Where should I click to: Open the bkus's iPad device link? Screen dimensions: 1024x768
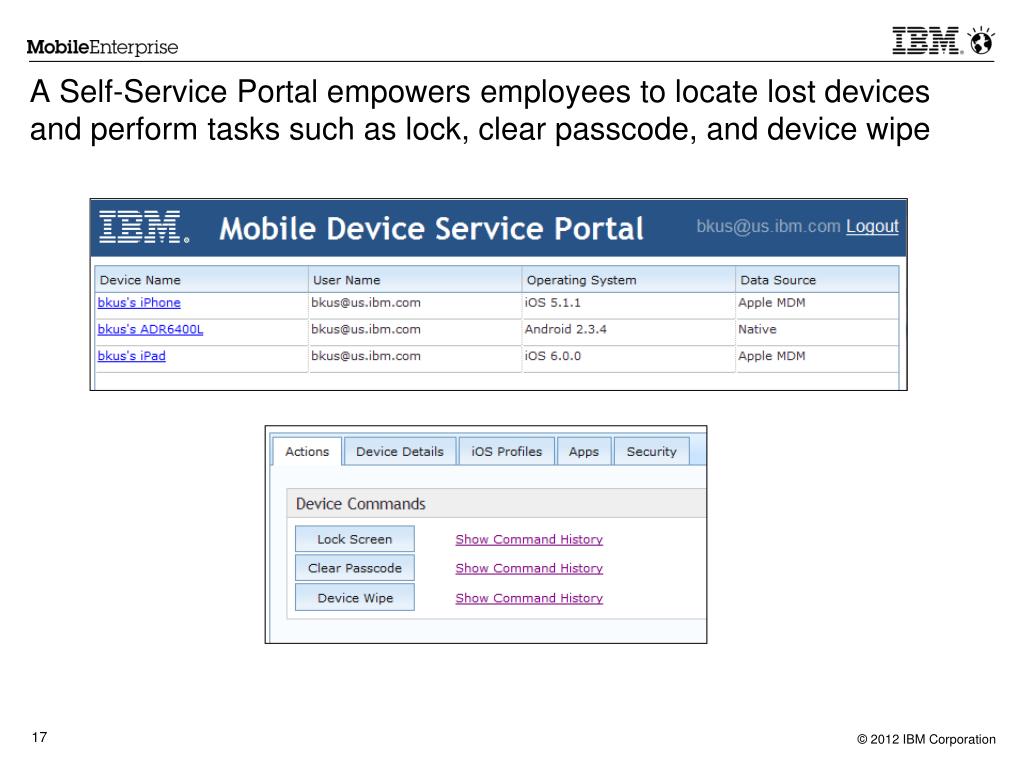pyautogui.click(x=131, y=356)
